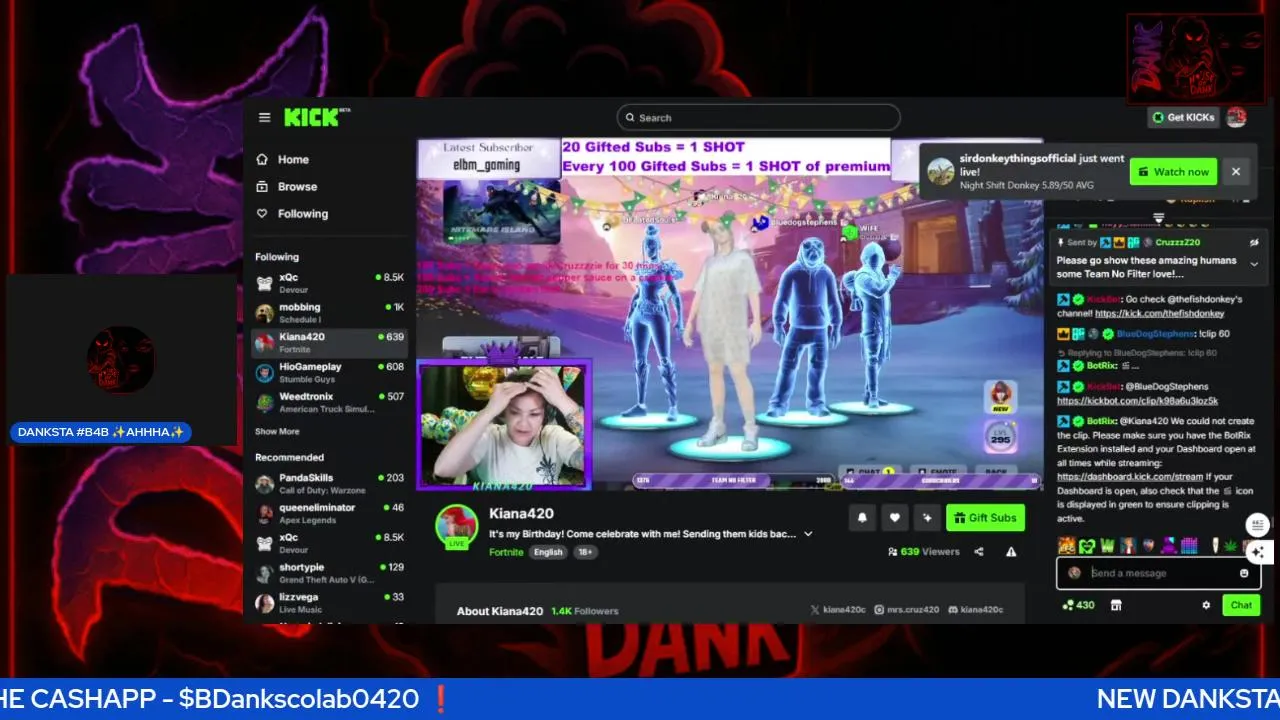Click Kiana420's live avatar below the video
1280x720 pixels.
click(x=456, y=526)
